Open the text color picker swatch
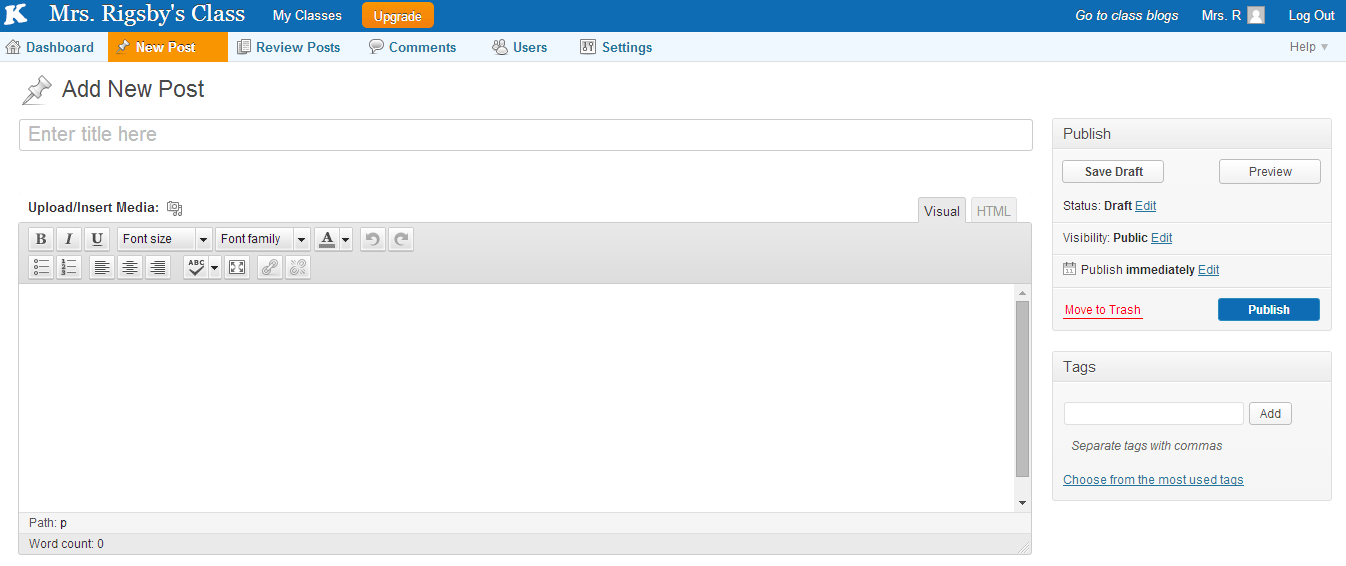Screen dimensions: 1346x566 click(x=327, y=239)
